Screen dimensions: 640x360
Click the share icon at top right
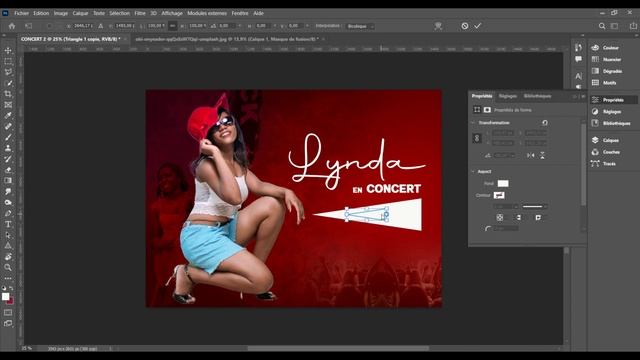633,26
